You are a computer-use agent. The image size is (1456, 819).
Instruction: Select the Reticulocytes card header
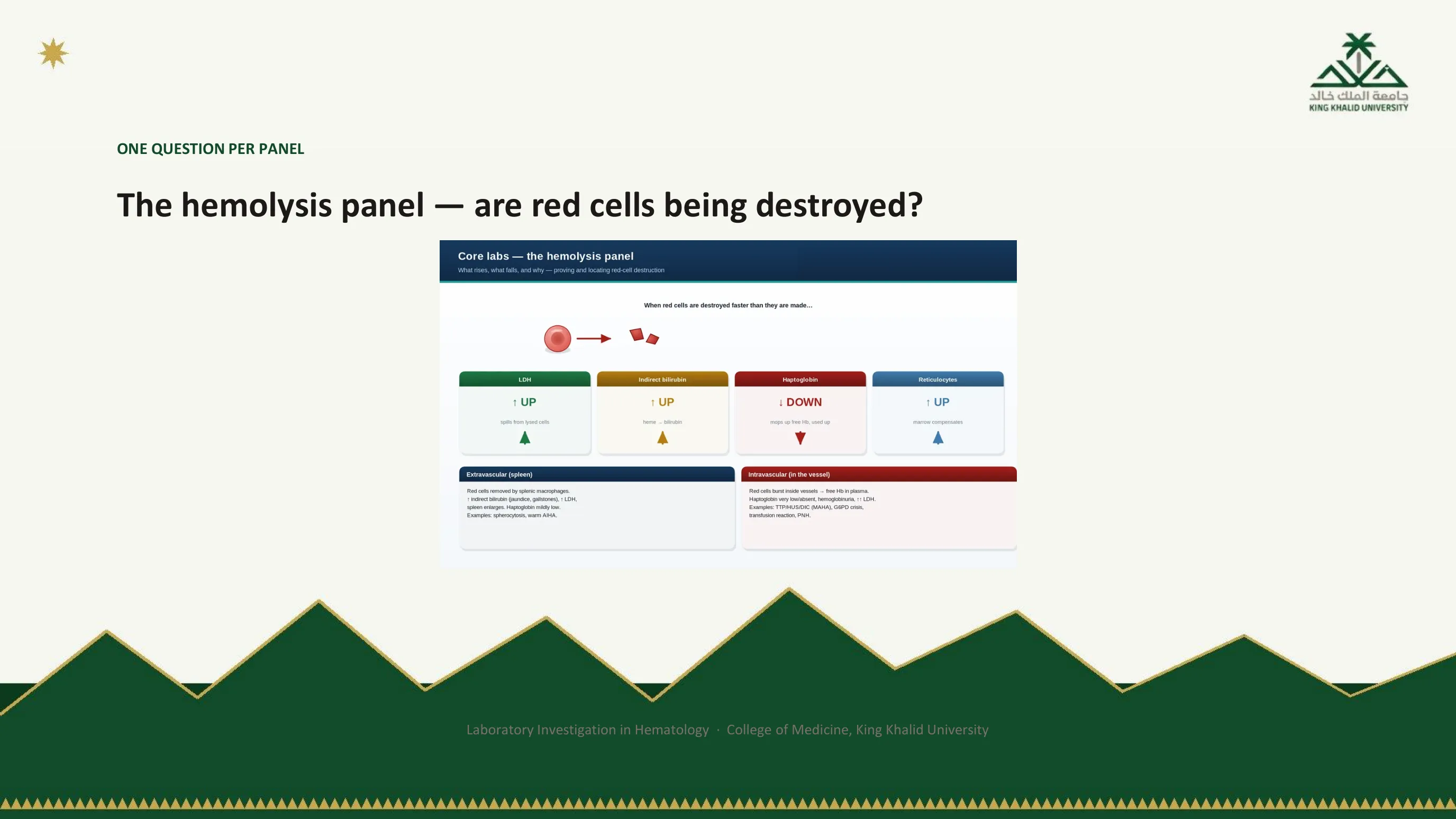[x=938, y=379]
